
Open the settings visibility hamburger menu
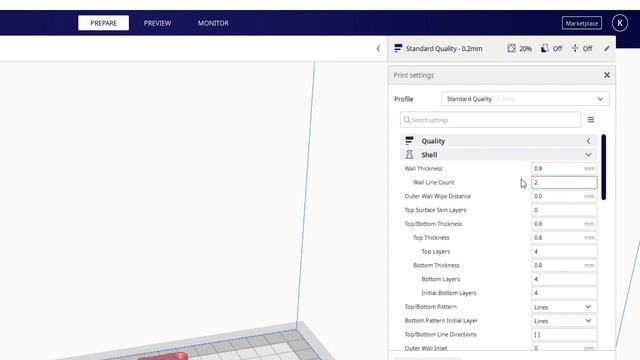[591, 120]
